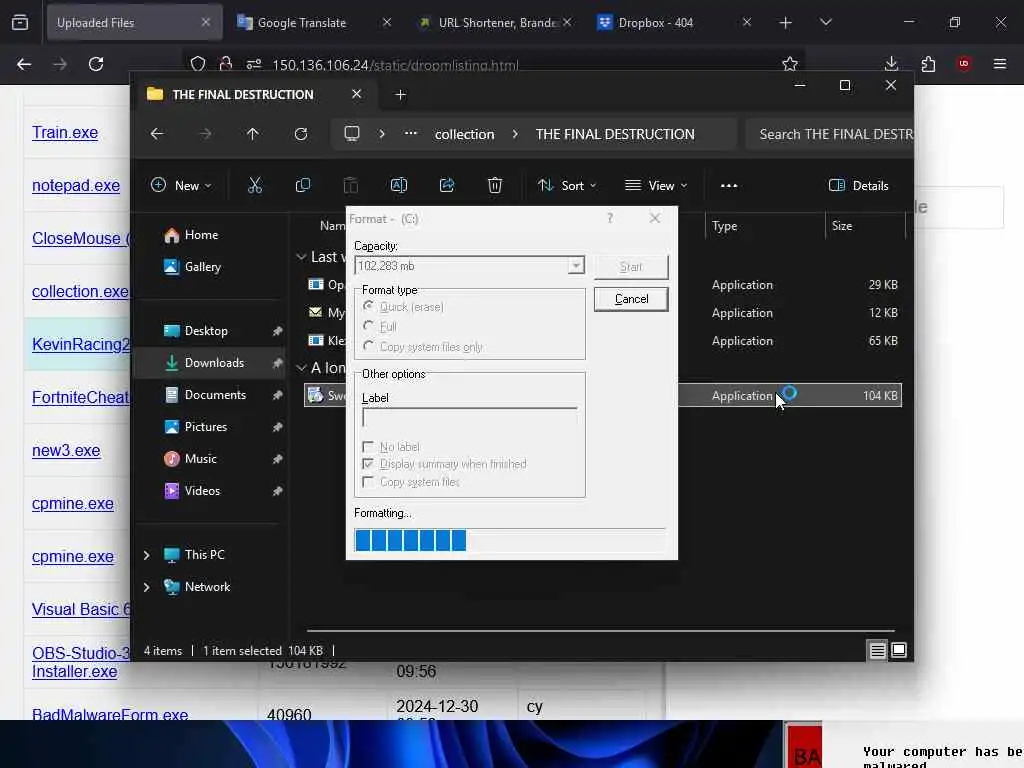Click the Rename icon in Explorer toolbar

coord(398,185)
